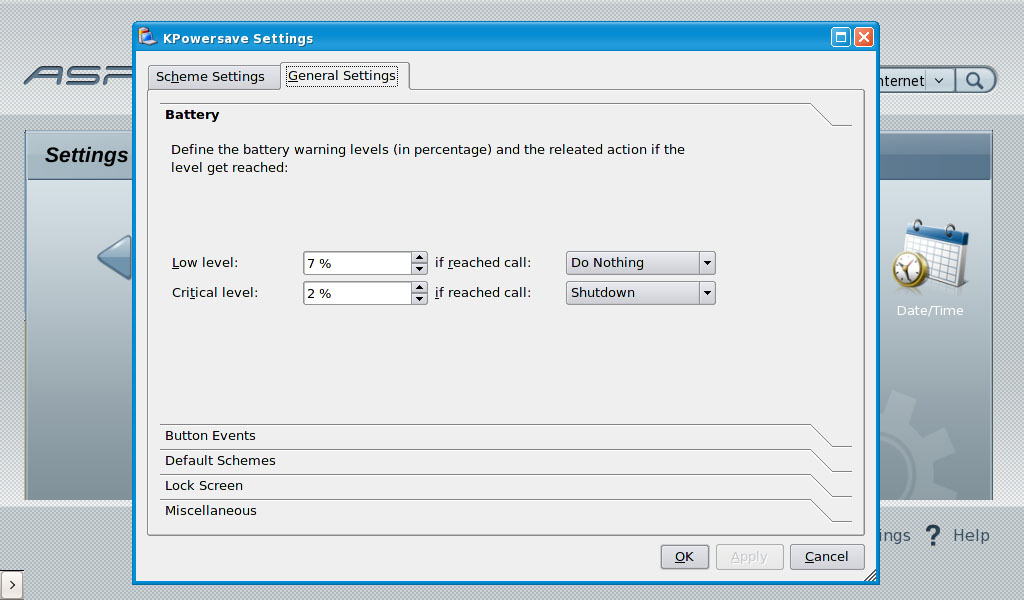
Task: Click the KPowersave title bar app icon
Action: tap(148, 37)
